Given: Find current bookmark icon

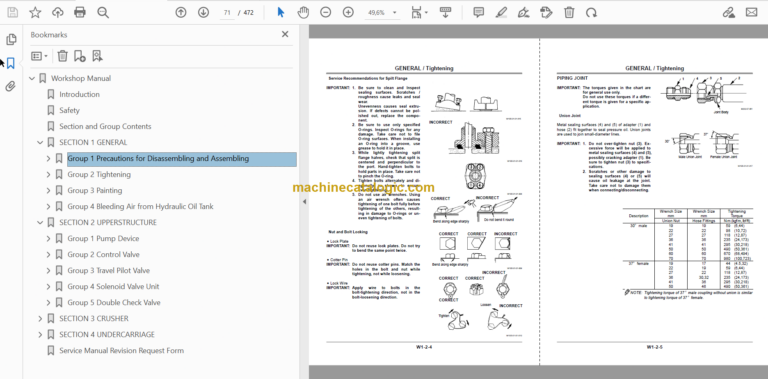Looking at the screenshot, I should 97,56.
